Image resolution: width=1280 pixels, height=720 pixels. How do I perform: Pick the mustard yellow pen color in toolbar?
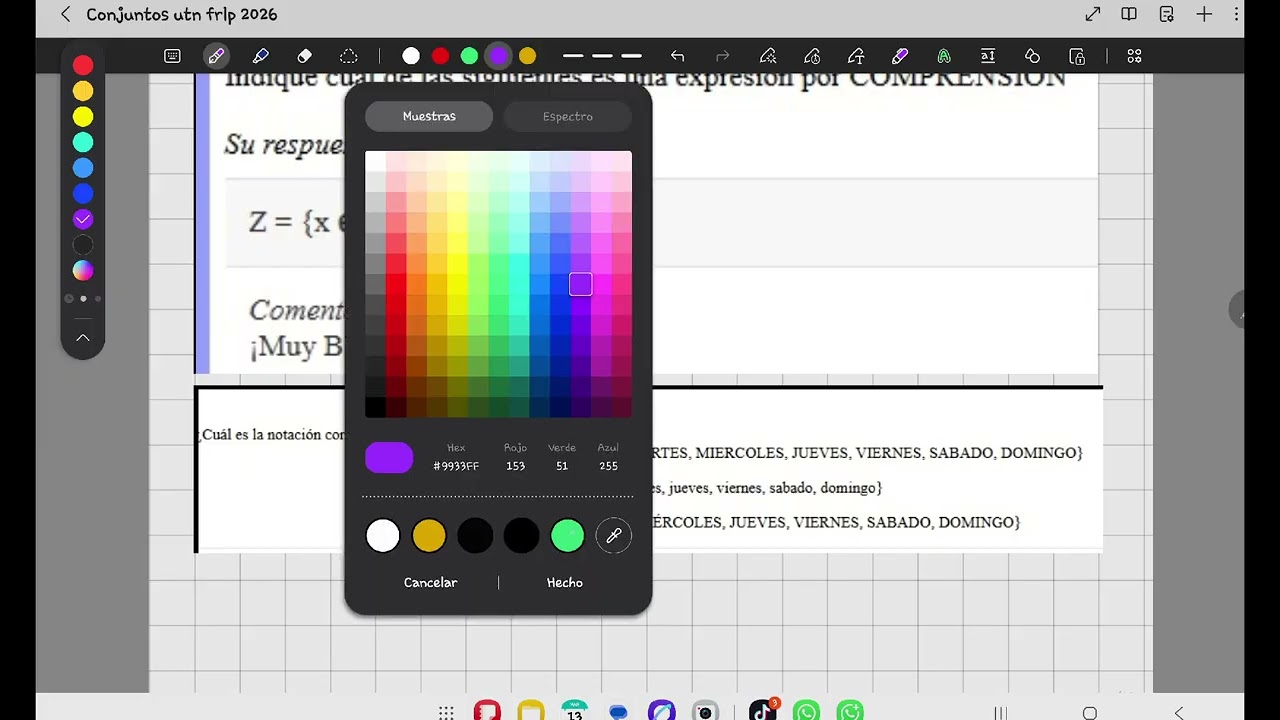pos(527,56)
